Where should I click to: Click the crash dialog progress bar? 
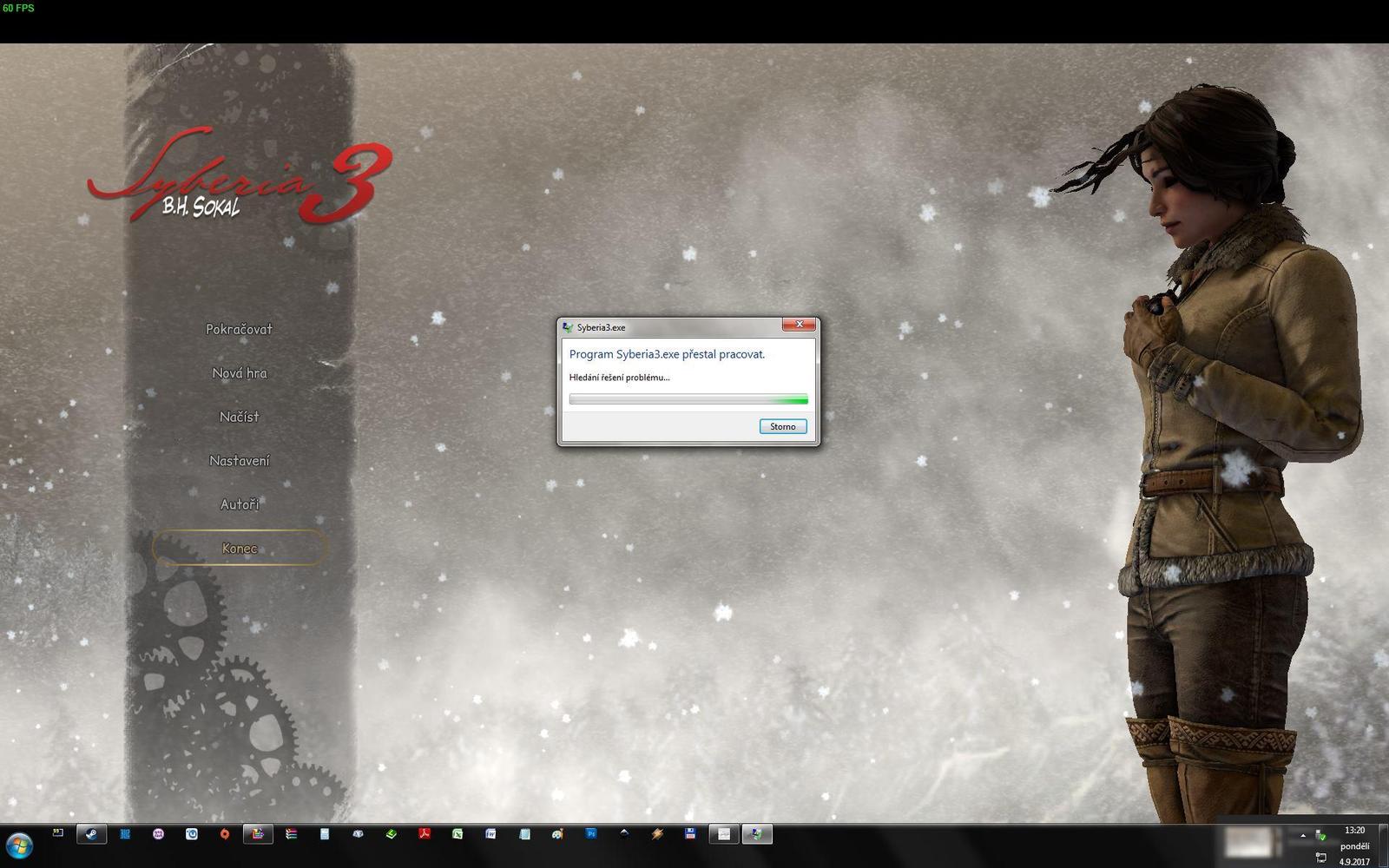(x=688, y=398)
